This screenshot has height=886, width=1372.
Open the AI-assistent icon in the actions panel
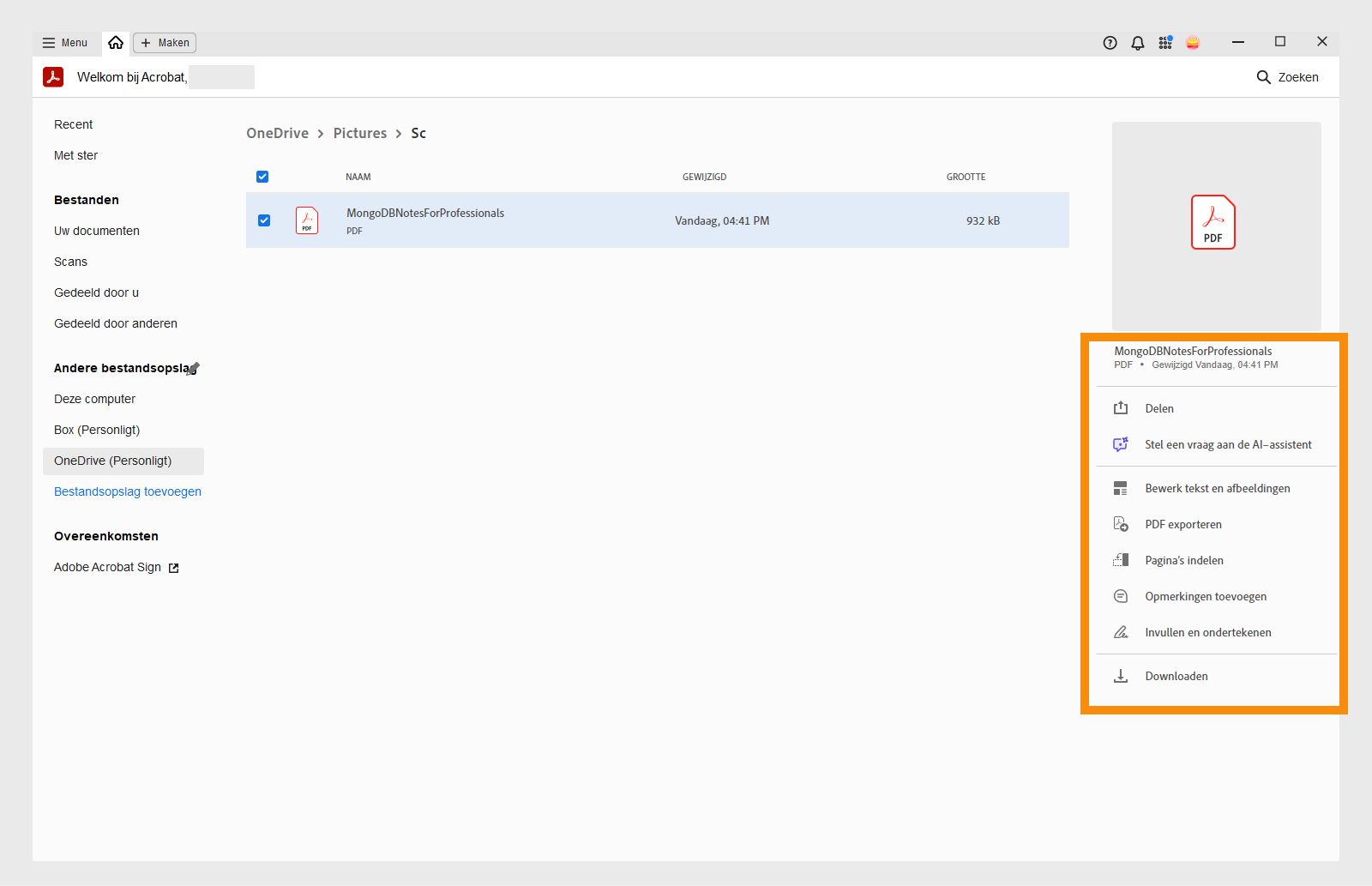pyautogui.click(x=1121, y=444)
